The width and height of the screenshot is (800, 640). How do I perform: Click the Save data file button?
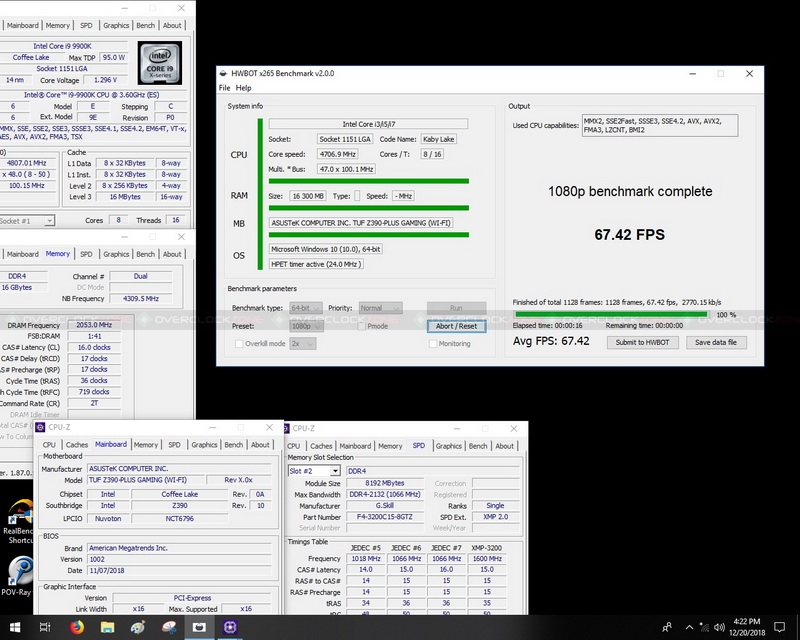[716, 342]
